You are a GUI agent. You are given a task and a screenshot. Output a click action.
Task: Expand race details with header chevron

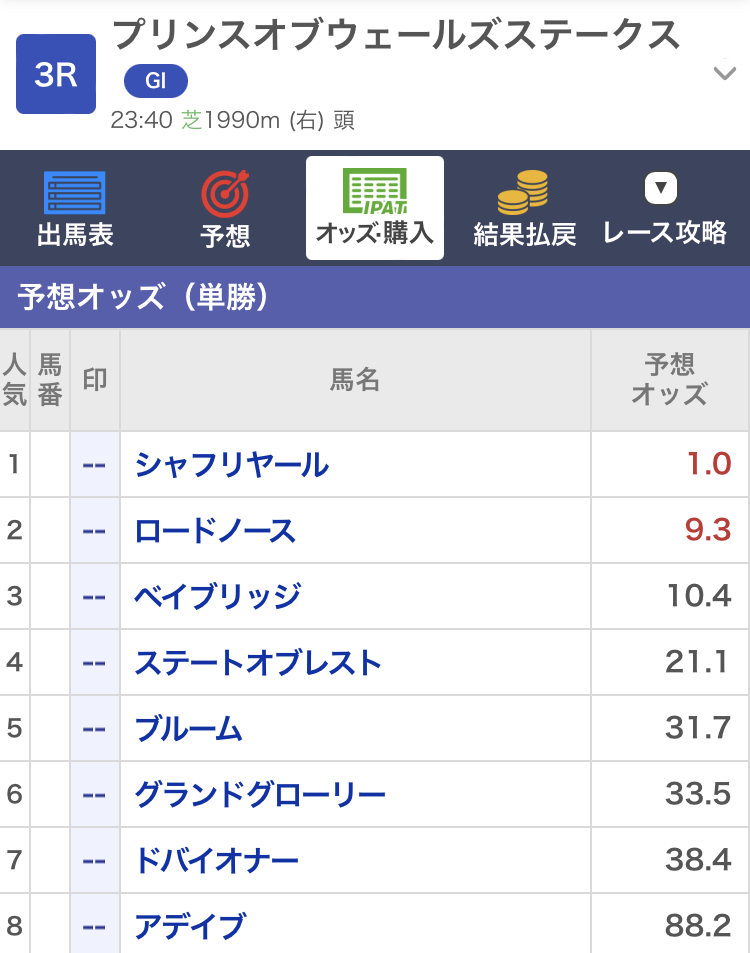click(724, 73)
